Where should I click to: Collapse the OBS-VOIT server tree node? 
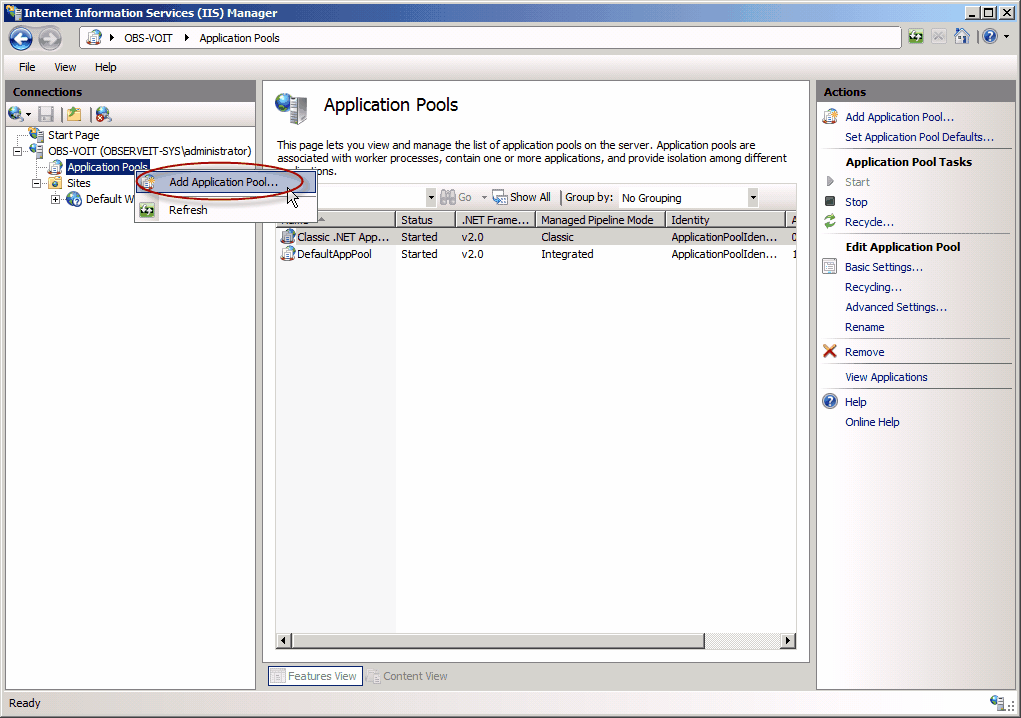coord(18,151)
